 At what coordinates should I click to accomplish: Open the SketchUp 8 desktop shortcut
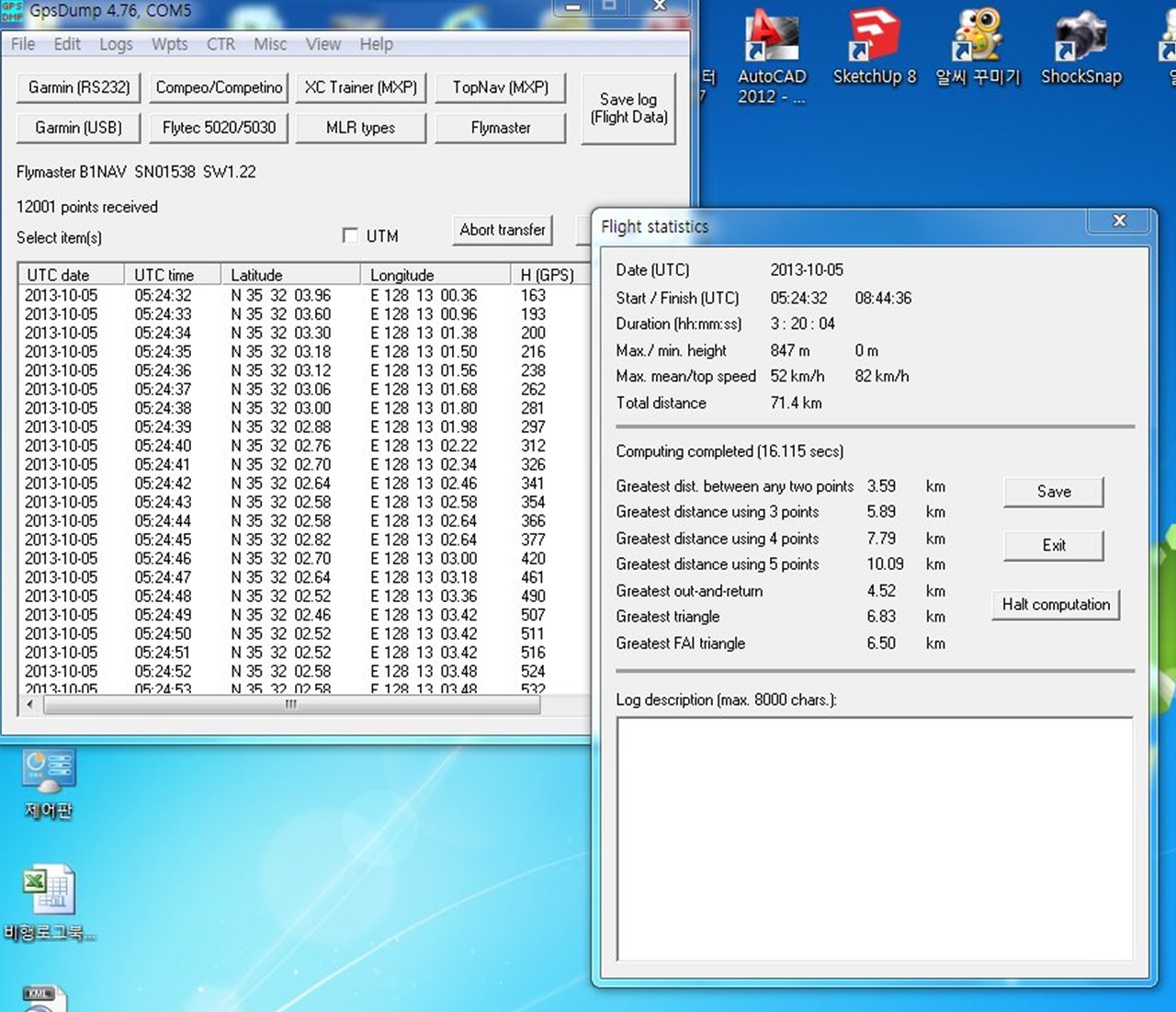(x=874, y=48)
